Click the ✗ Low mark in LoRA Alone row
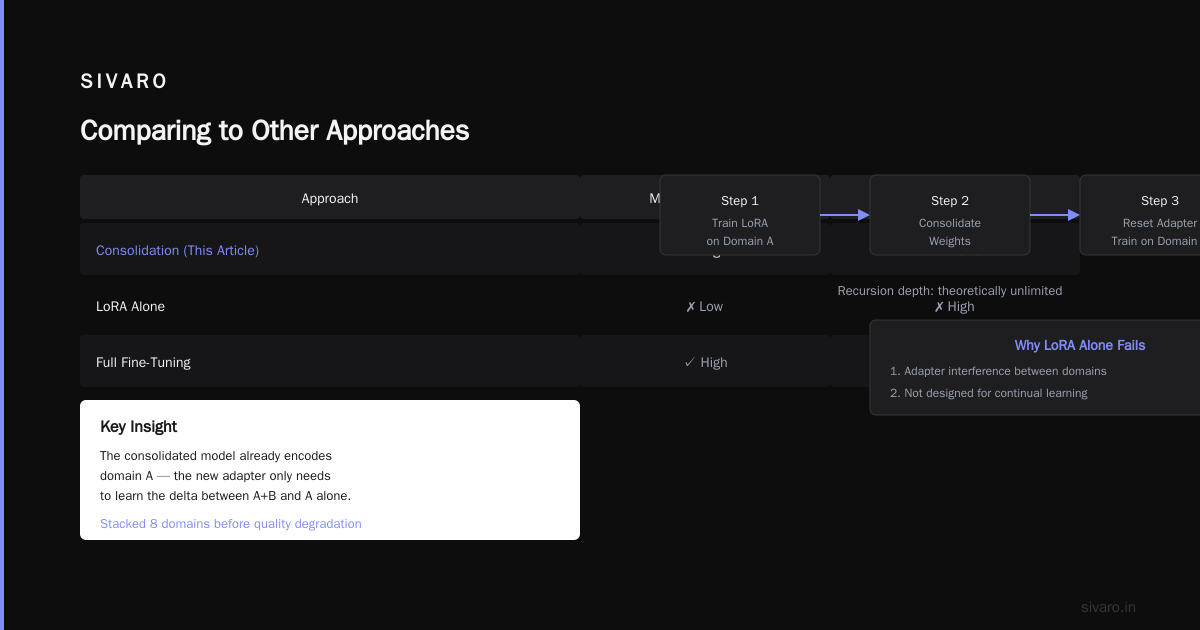Viewport: 1200px width, 630px height. (704, 307)
